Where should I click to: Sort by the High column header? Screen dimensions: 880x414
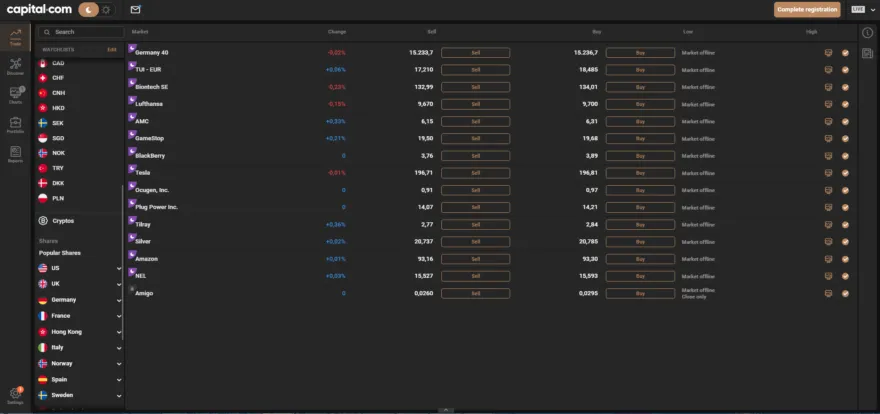point(812,32)
